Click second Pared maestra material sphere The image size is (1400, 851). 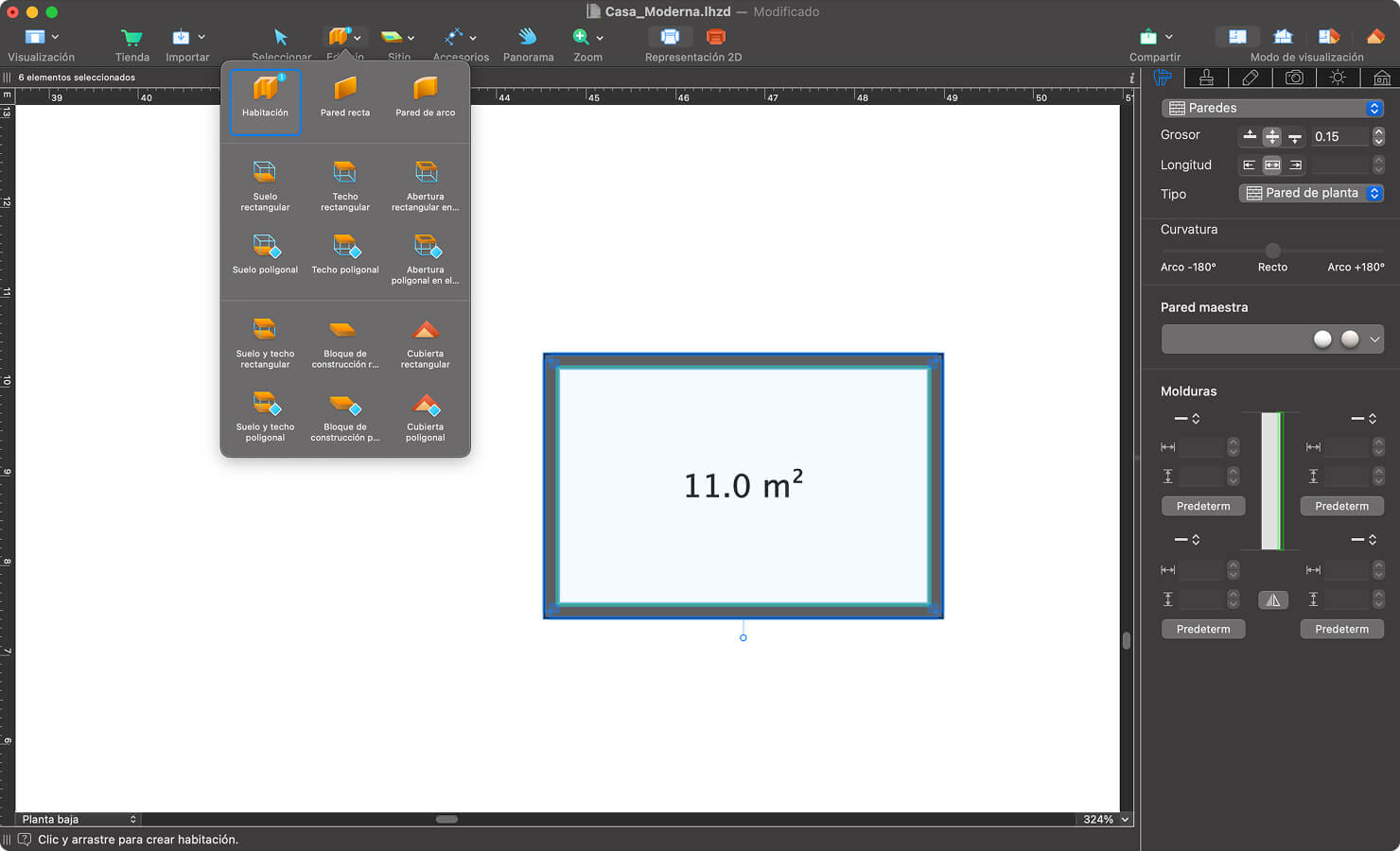point(1350,339)
